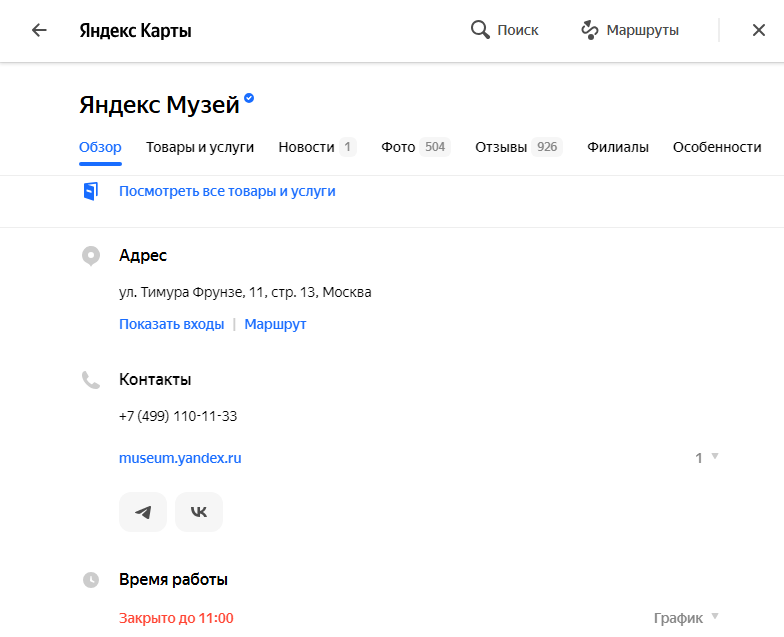Image resolution: width=784 pixels, height=637 pixels.
Task: Click the clock icon near Время работы
Action: point(90,580)
